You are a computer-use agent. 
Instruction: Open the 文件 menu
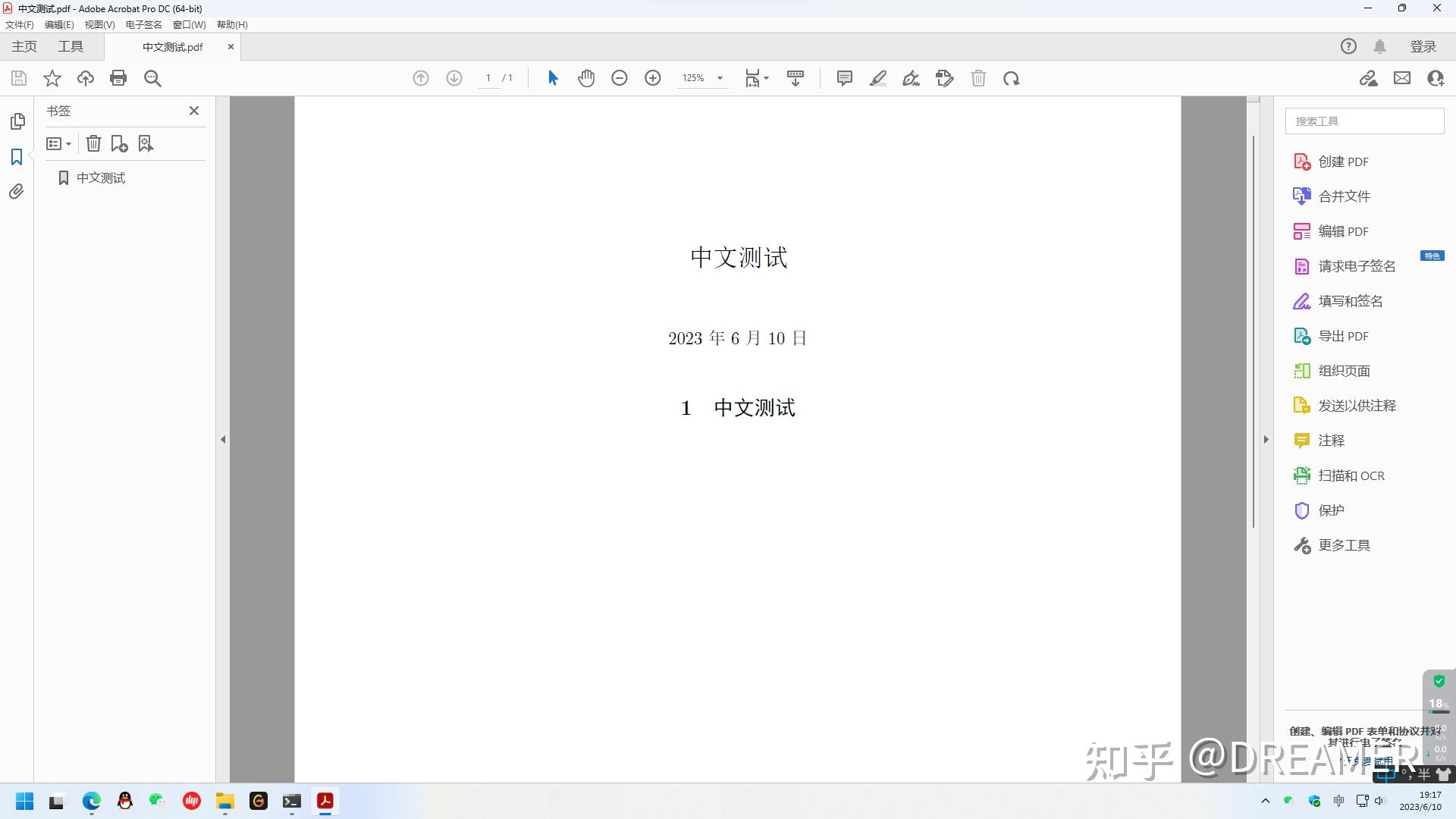point(19,24)
